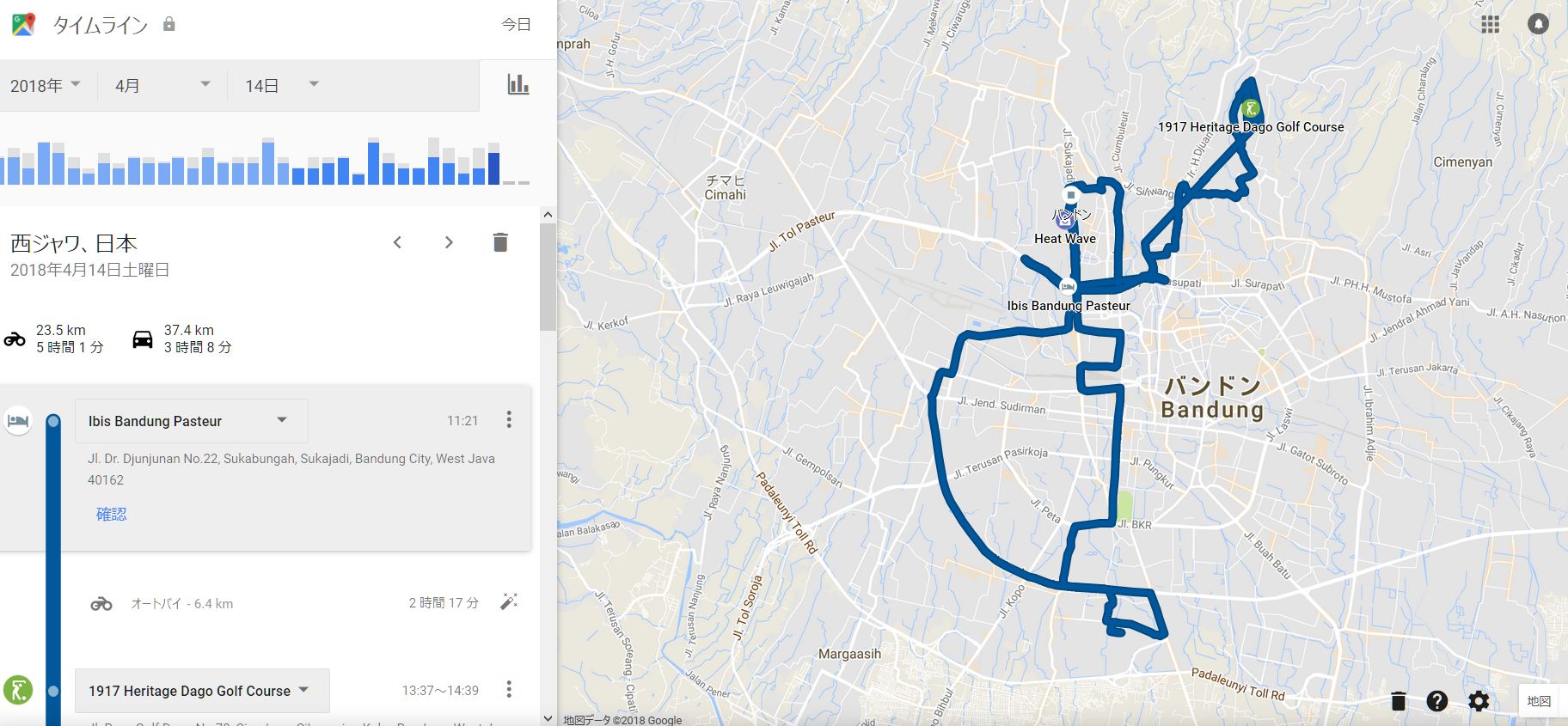Image resolution: width=1568 pixels, height=726 pixels.
Task: Click the Jl. Dr. Djunjunan No.22 address text
Action: tap(291, 469)
